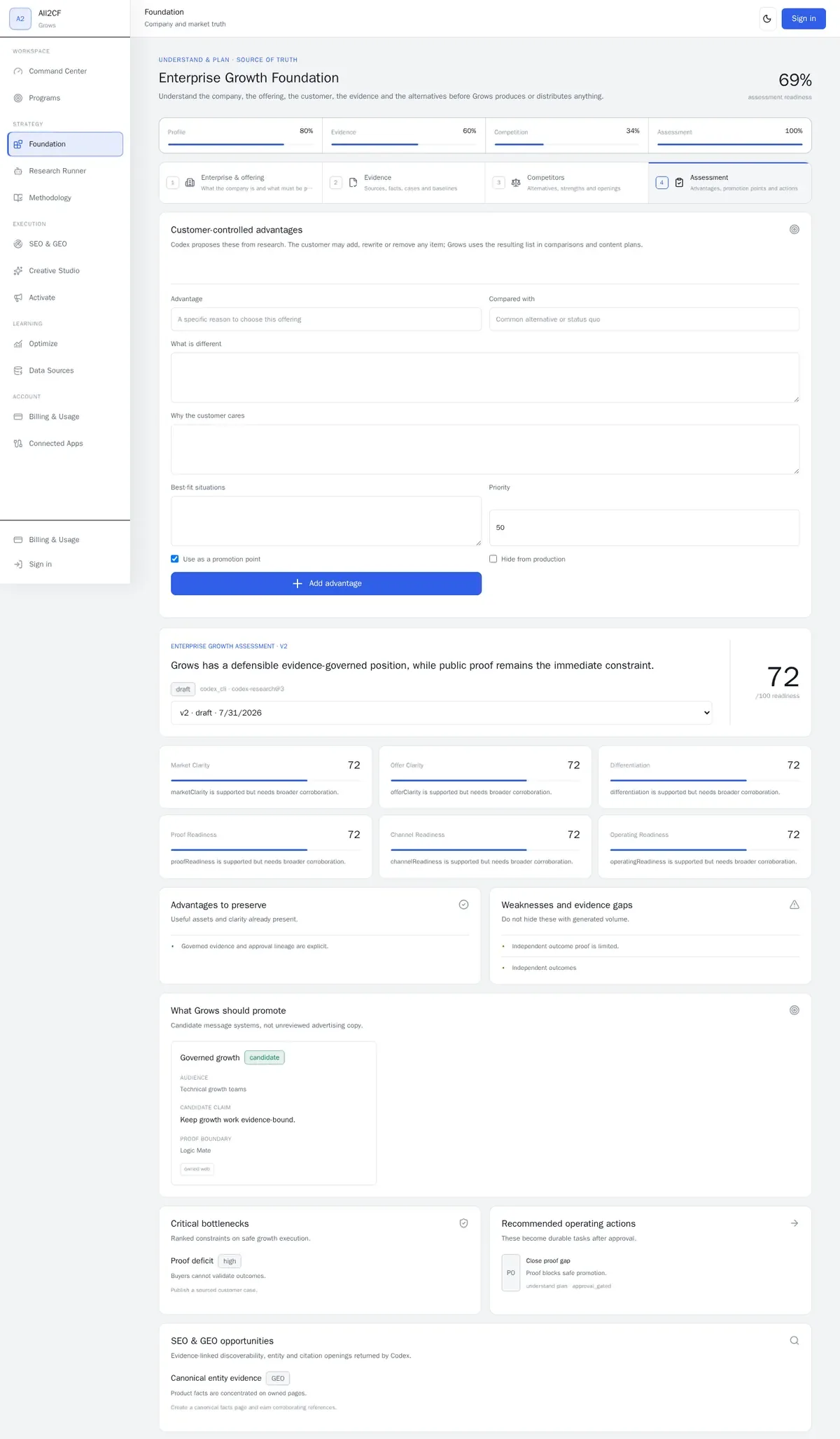Click the target icon in Customer-controlled advantages
840x1439 pixels.
tap(794, 230)
